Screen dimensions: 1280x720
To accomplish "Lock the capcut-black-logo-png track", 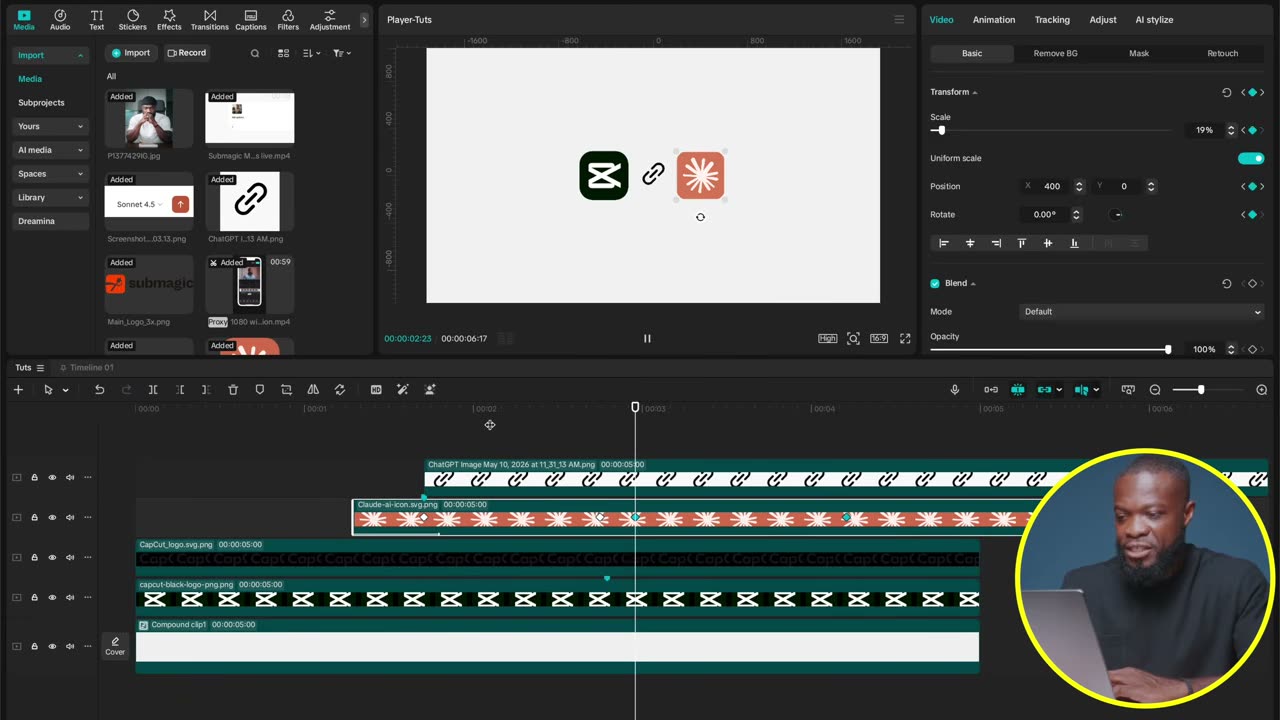I will [34, 598].
